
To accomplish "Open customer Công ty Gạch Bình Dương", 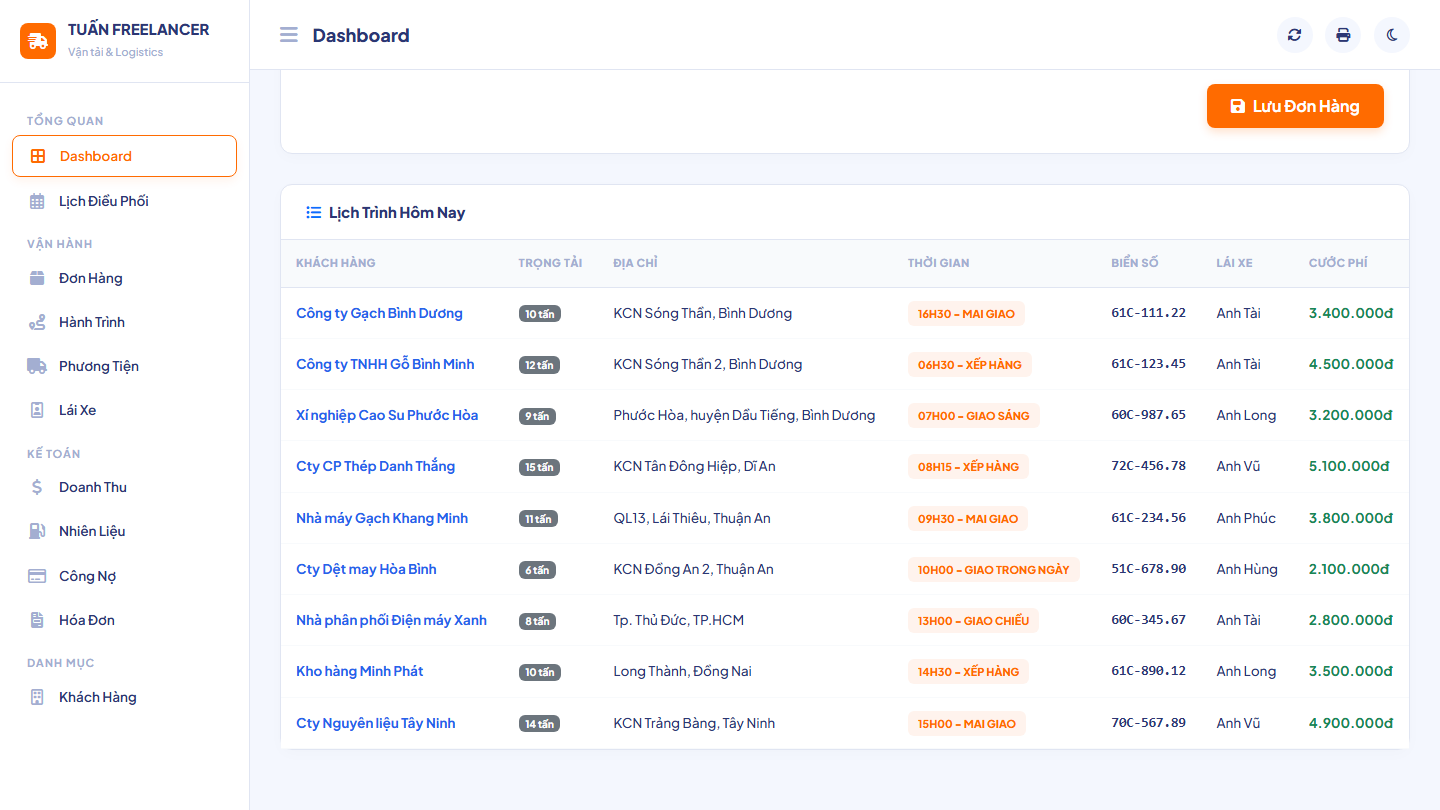I will 379,313.
